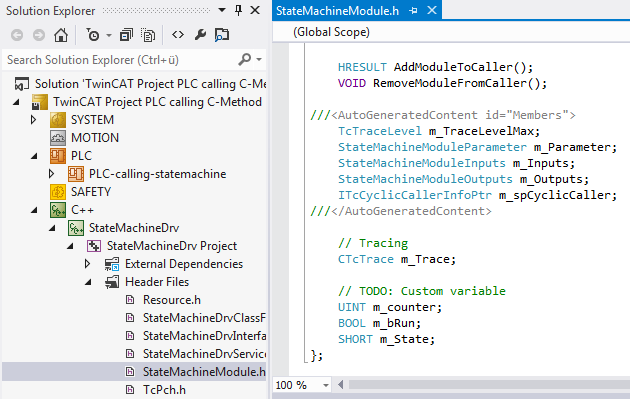Open the Pending Changes Filter dropdown arrow
630x399 pixels.
109,36
